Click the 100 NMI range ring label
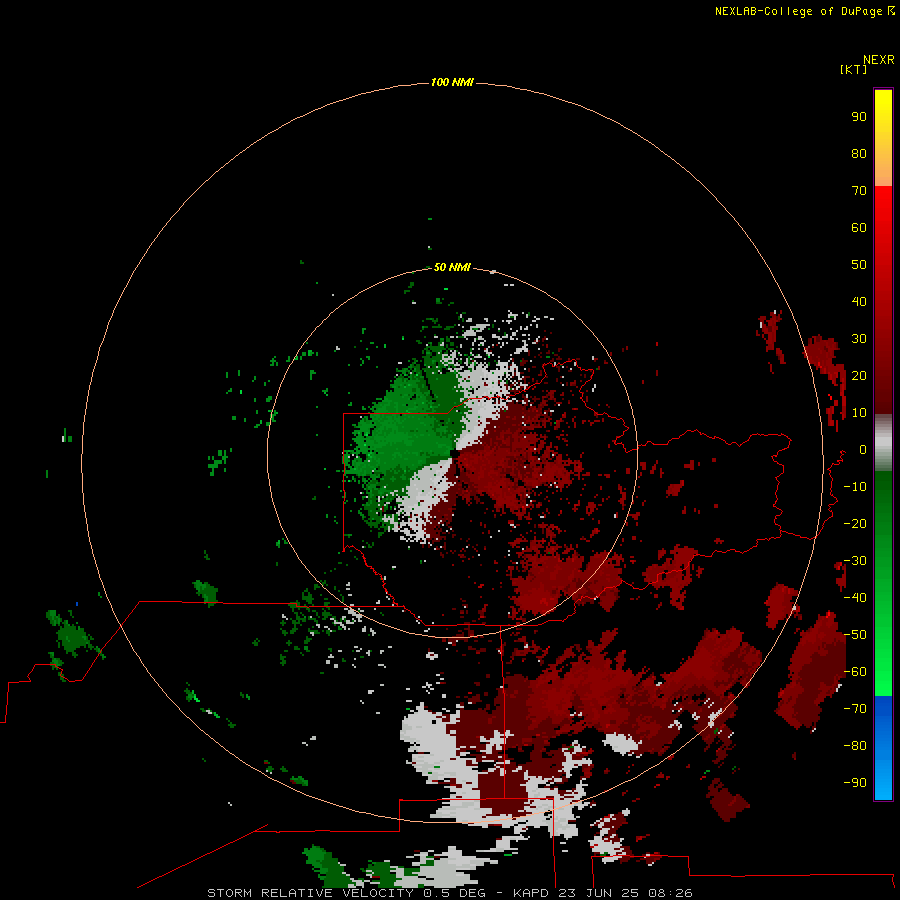 coord(452,82)
